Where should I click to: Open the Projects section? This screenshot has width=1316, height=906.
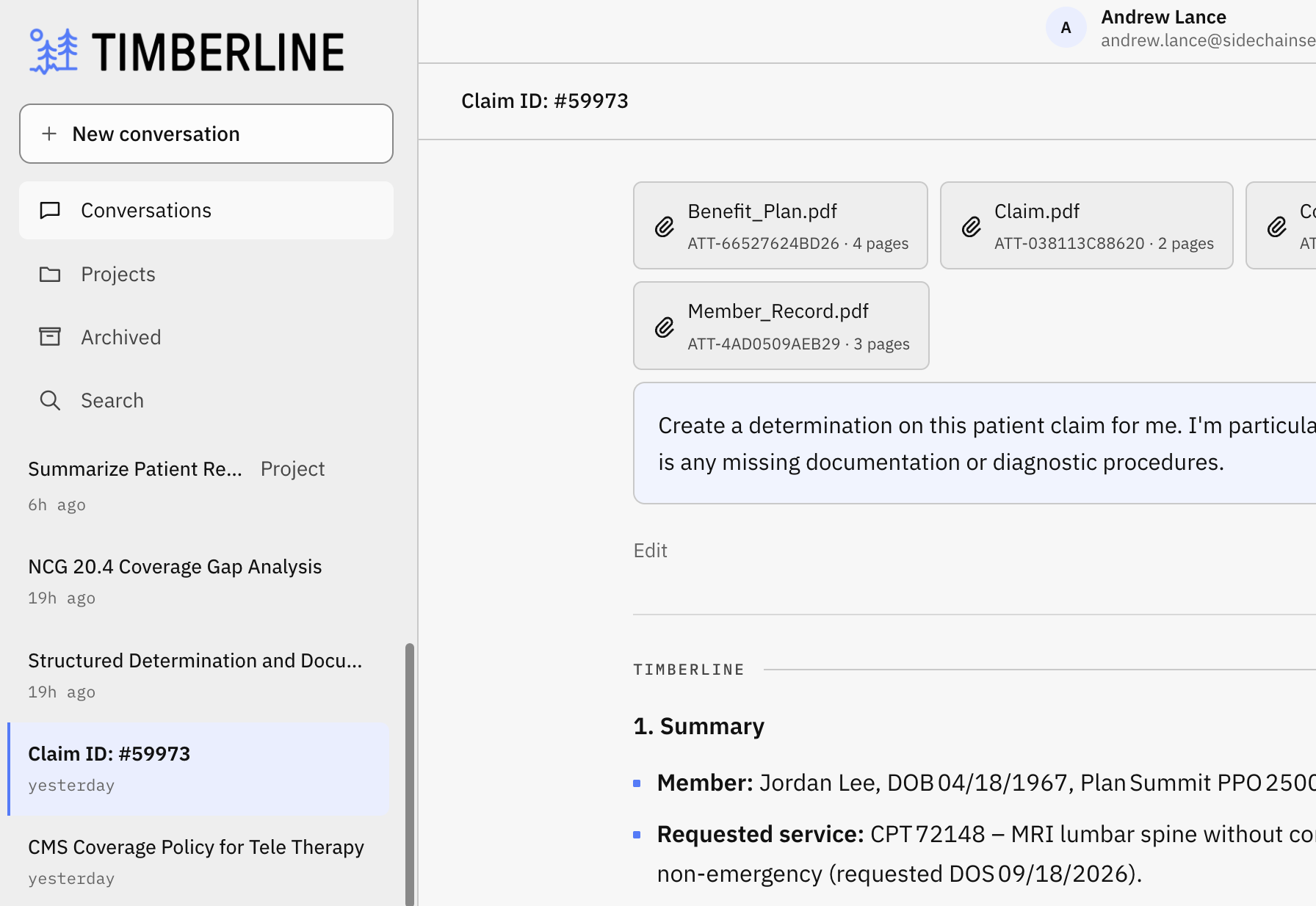(x=206, y=275)
